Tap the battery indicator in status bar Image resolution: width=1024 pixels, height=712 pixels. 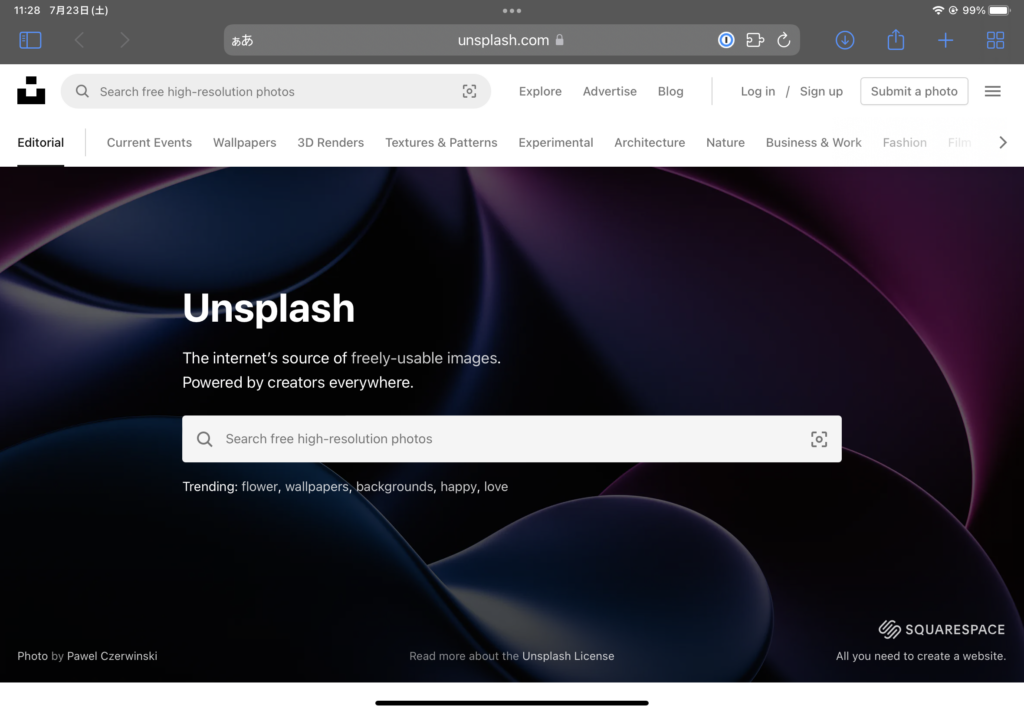coord(999,10)
